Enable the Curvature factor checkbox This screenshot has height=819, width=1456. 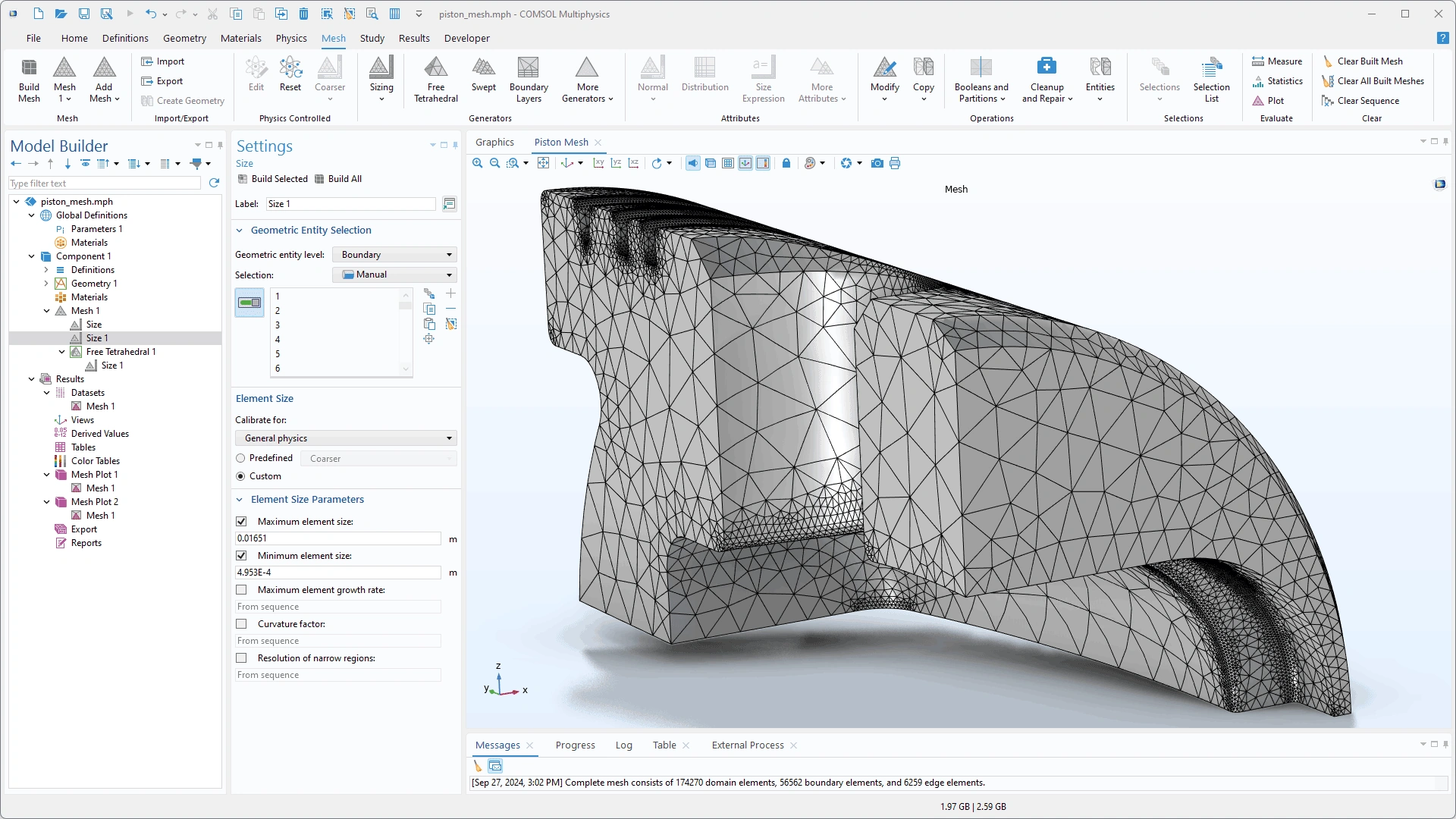[241, 624]
